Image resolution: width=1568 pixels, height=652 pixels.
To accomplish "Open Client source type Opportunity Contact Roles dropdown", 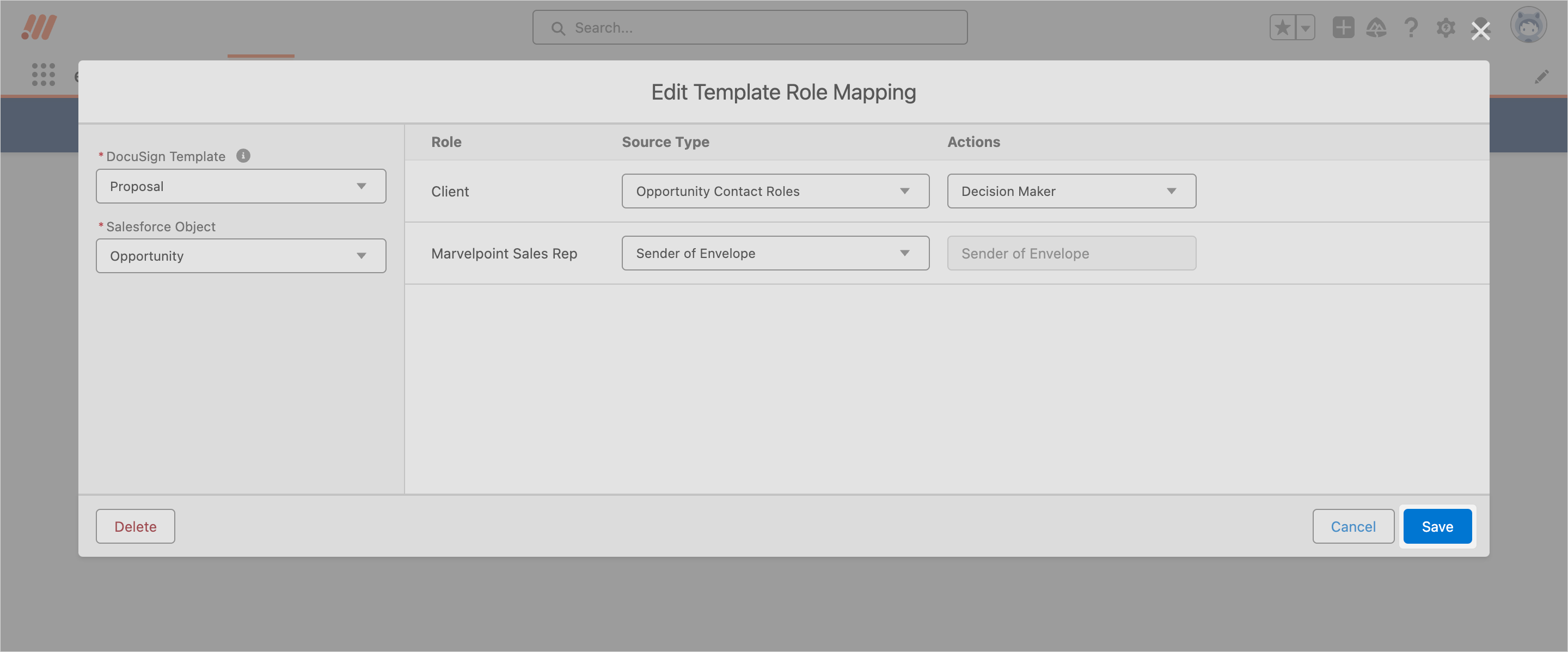I will point(775,191).
